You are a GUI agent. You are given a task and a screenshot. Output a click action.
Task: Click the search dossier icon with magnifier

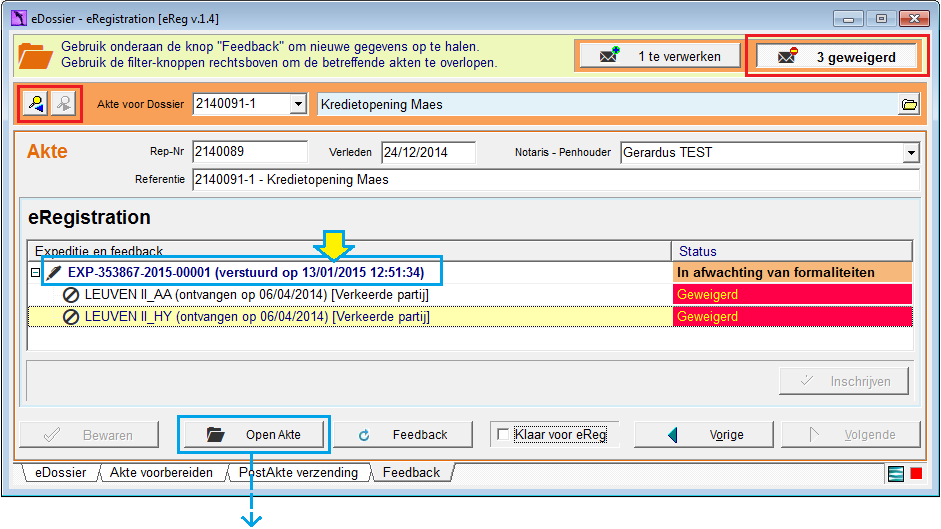35,104
